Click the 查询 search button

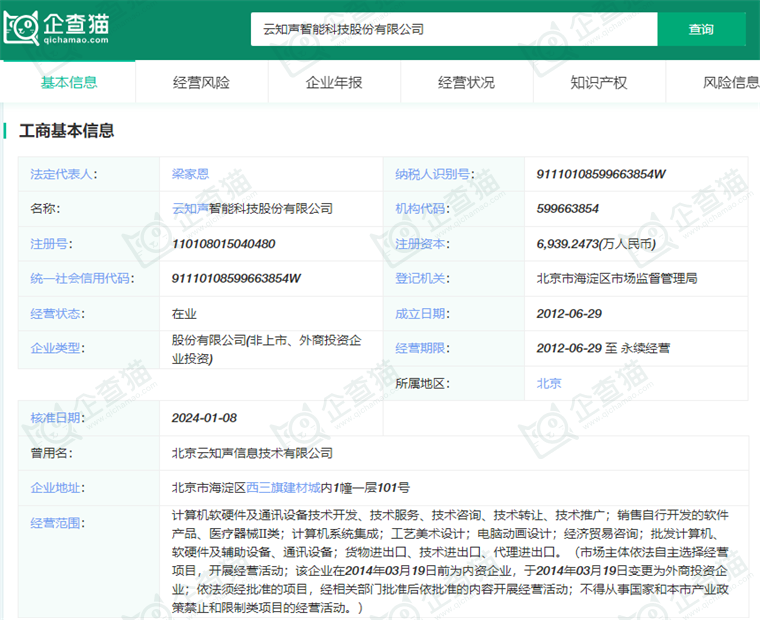coord(701,30)
